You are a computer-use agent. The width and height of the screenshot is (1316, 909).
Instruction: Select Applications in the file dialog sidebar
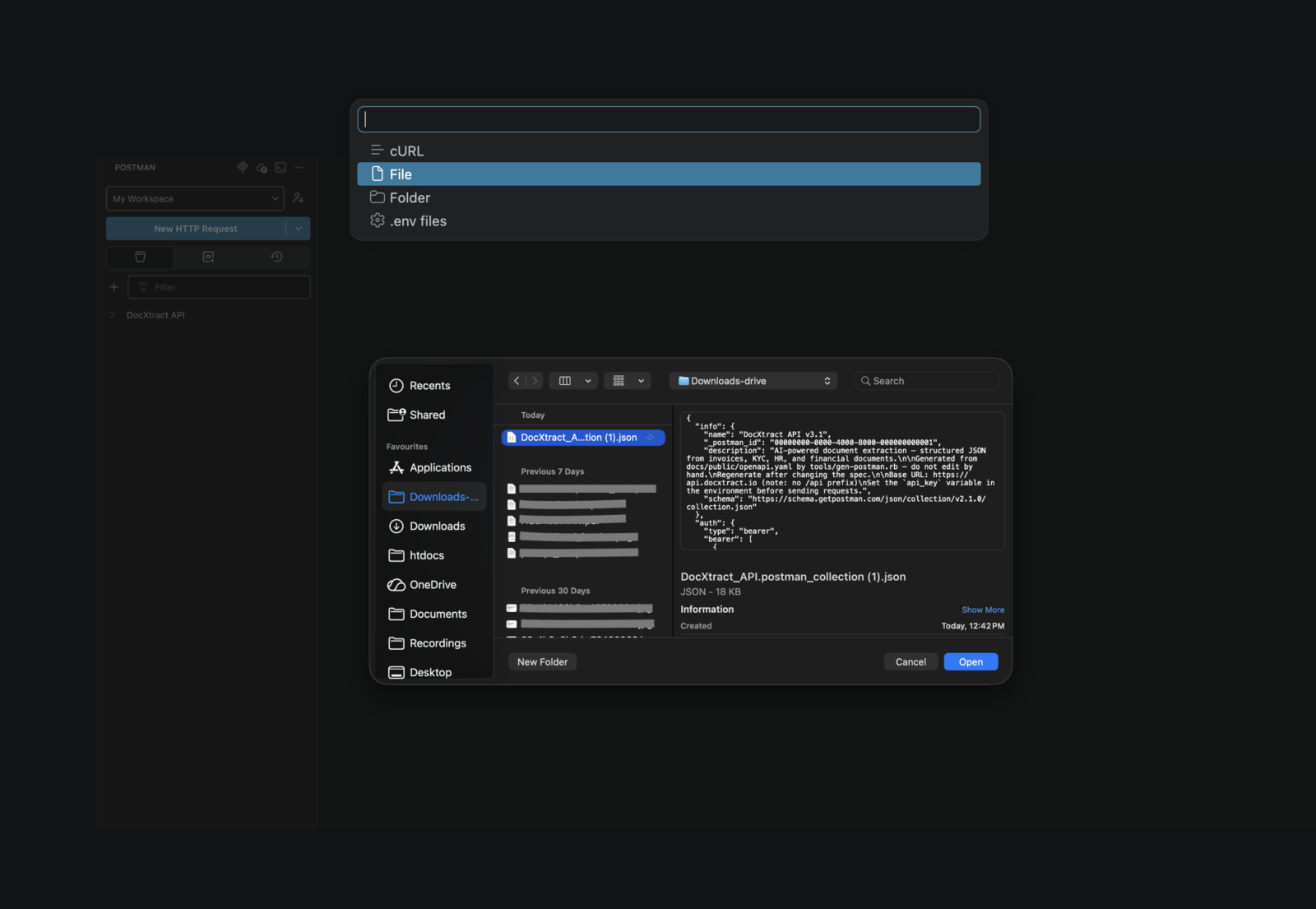(x=434, y=468)
